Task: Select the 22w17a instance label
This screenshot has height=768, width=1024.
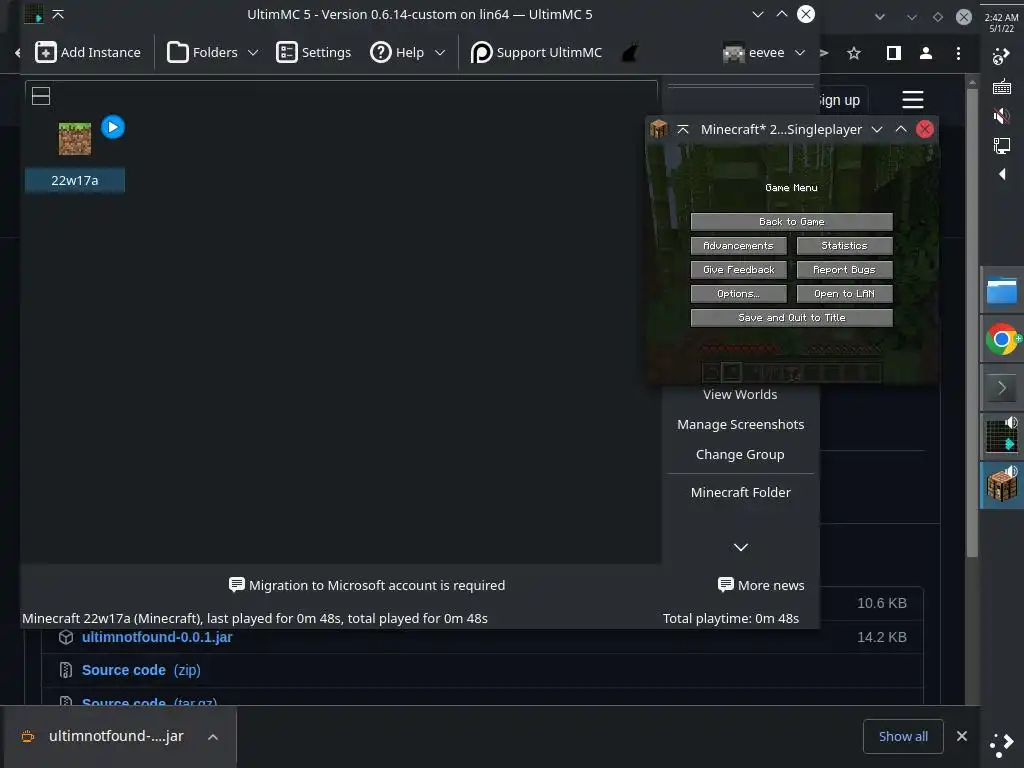Action: tap(74, 180)
